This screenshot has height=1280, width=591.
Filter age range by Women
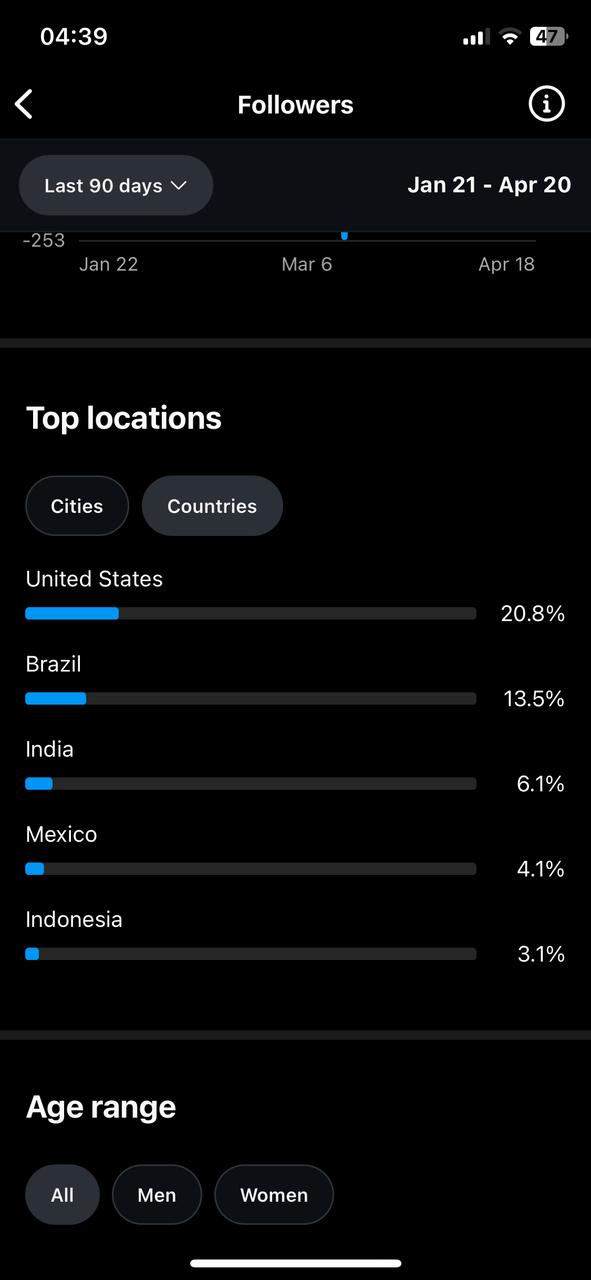click(x=274, y=1195)
